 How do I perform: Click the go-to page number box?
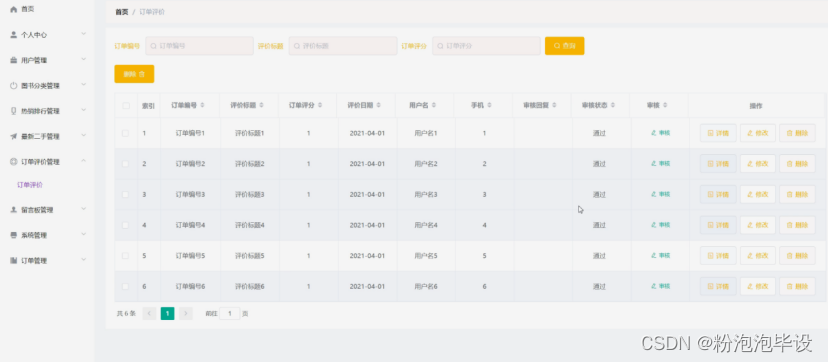pos(230,313)
